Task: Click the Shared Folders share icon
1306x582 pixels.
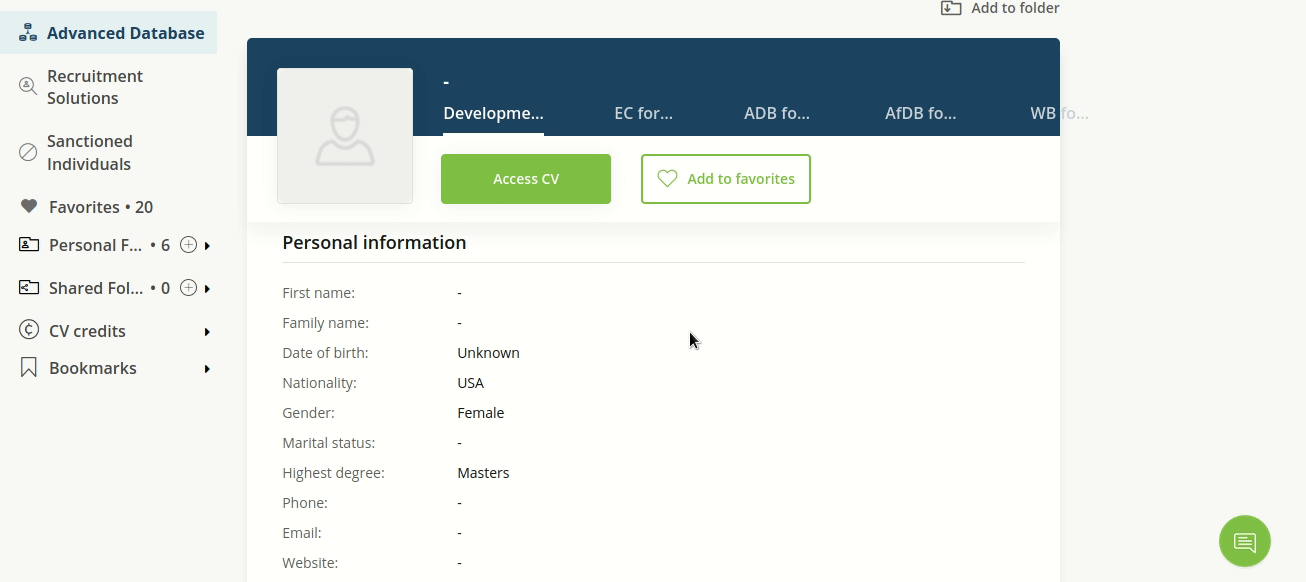Action: coord(29,288)
